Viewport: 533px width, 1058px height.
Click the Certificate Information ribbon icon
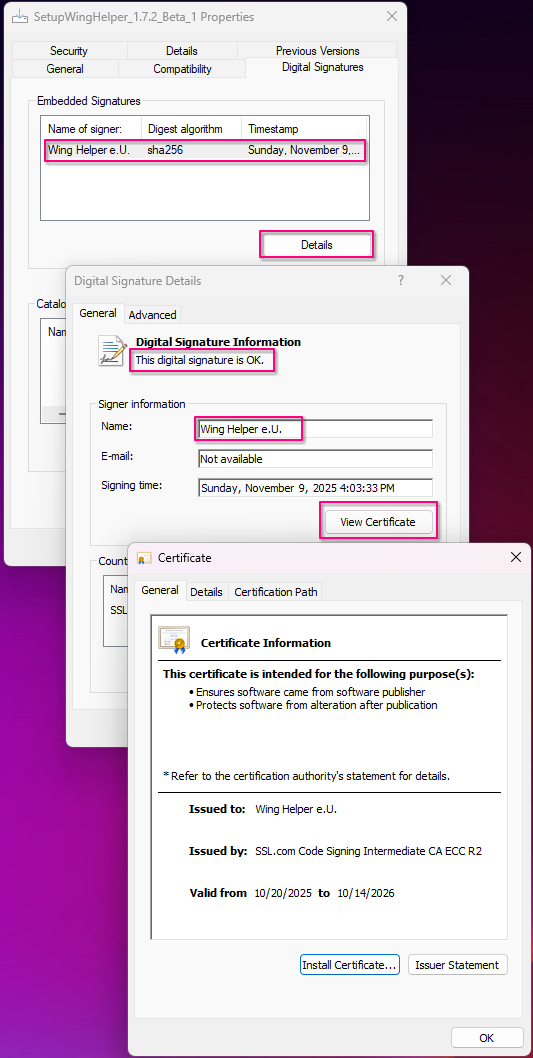click(174, 641)
